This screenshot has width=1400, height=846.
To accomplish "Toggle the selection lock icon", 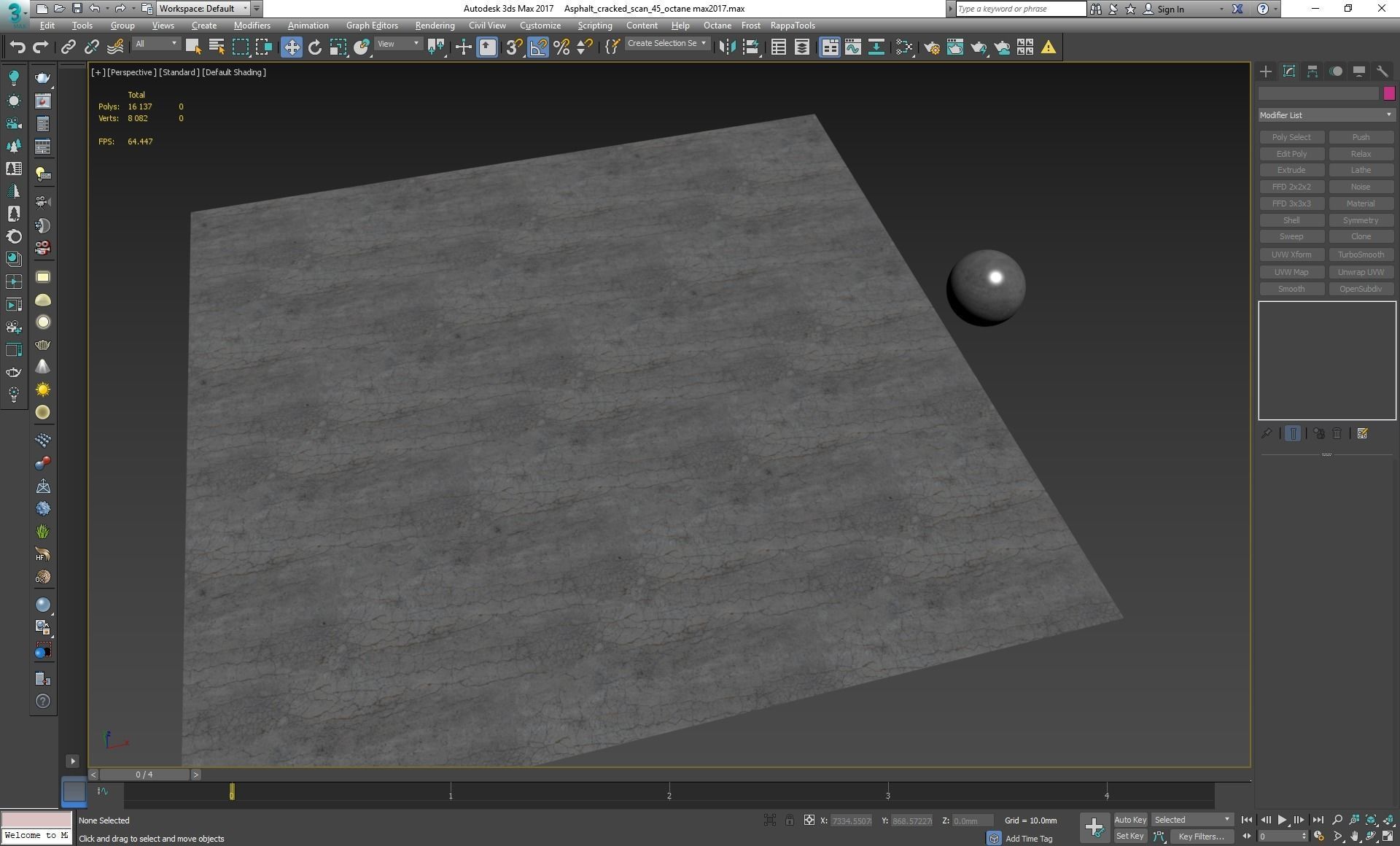I will click(789, 820).
